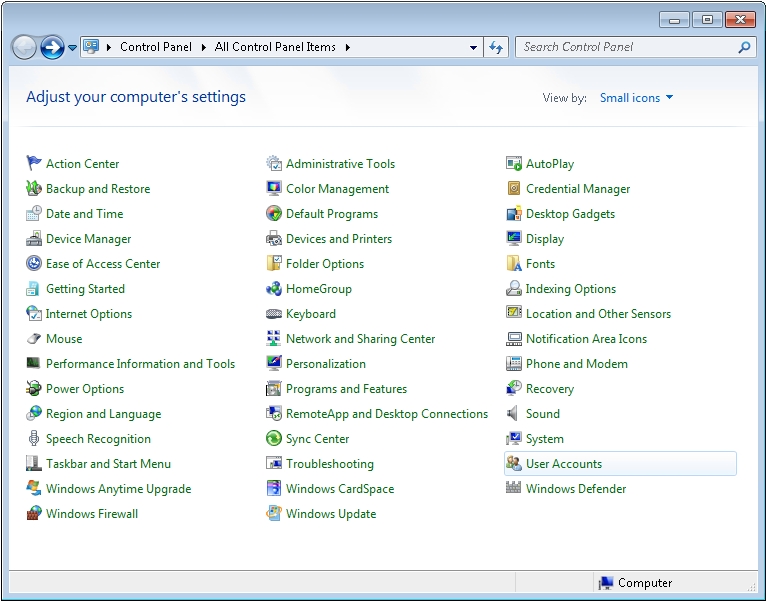
Task: Open the System link
Action: tap(545, 439)
